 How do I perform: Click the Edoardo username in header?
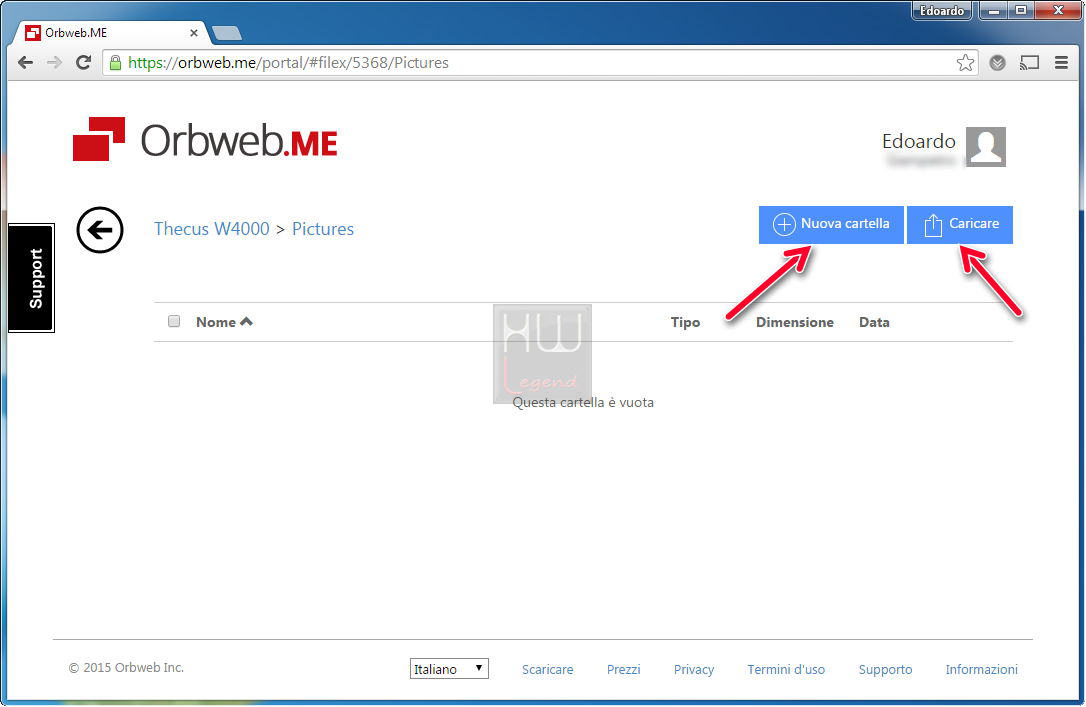(918, 141)
